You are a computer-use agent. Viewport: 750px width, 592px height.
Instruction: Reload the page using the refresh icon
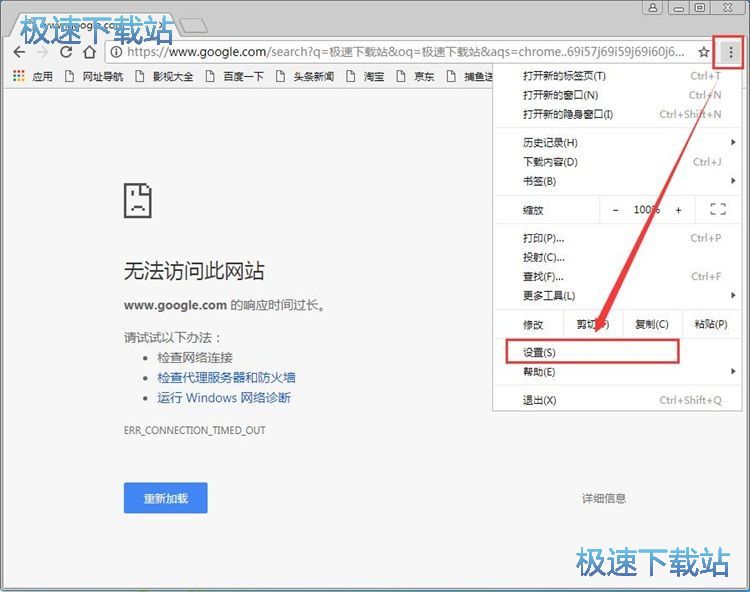66,52
